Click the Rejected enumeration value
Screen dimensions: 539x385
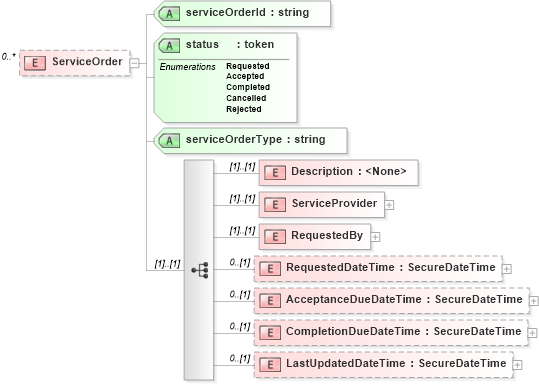244,109
